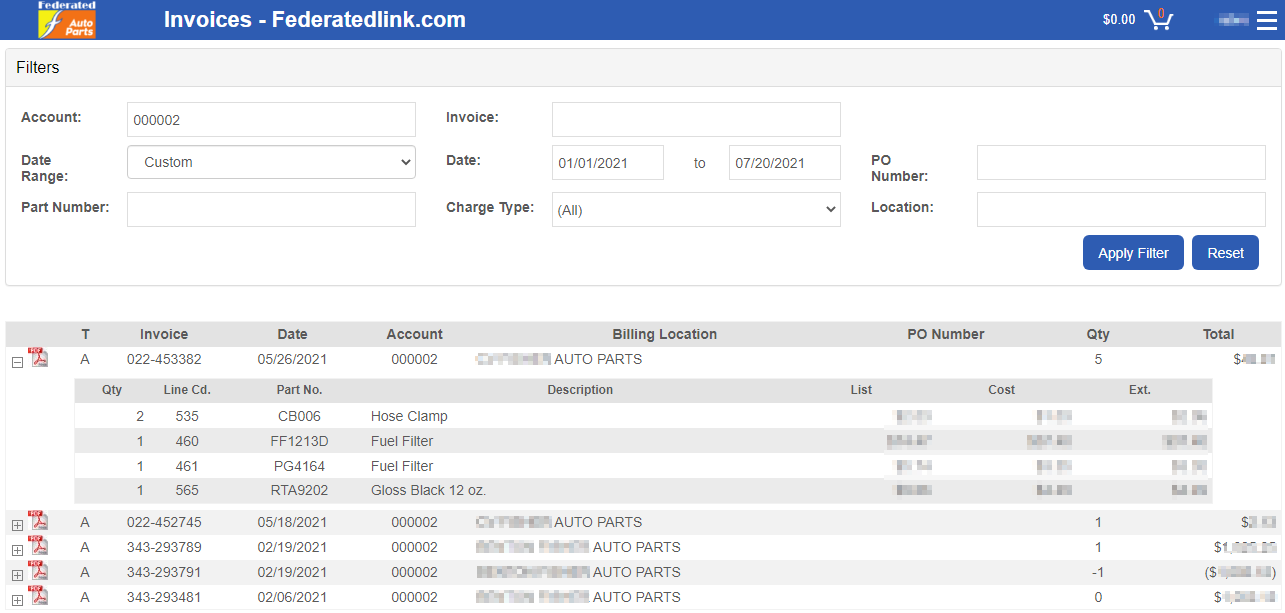Image resolution: width=1285 pixels, height=613 pixels.
Task: Open PDF for invoice 343-293481
Action: [x=38, y=596]
